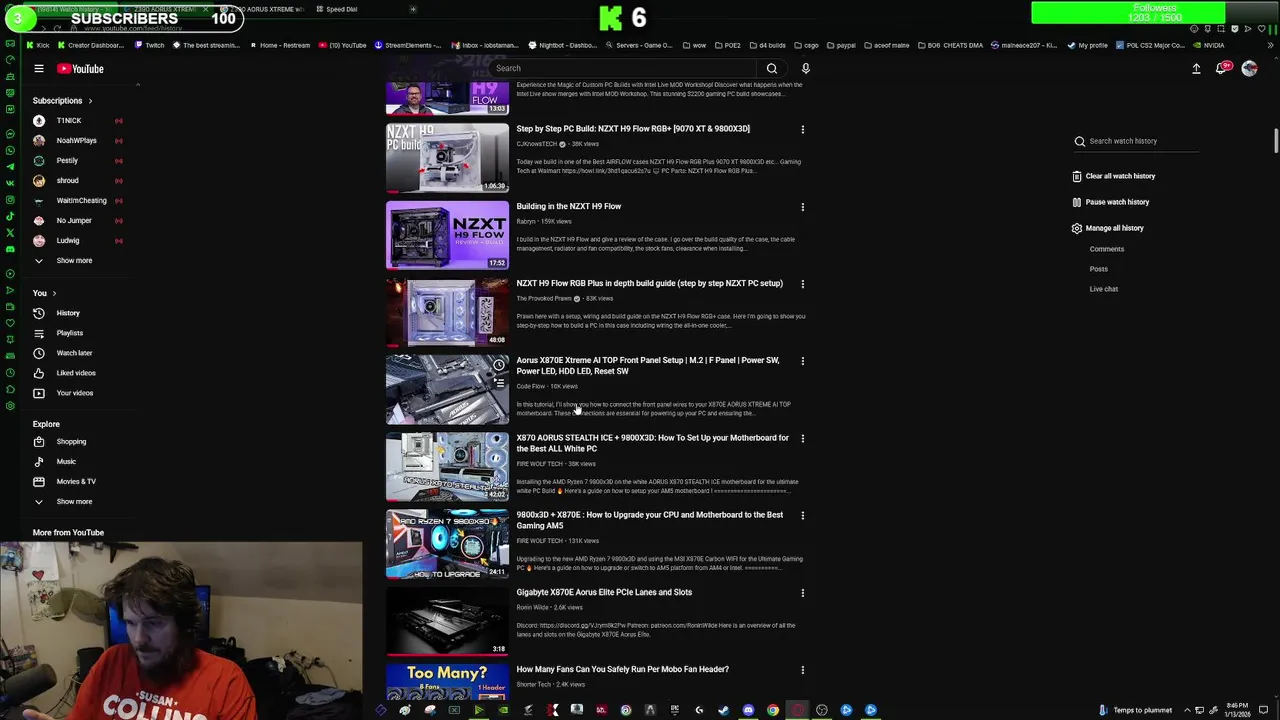Open Ludwig subscription channel

click(x=68, y=241)
